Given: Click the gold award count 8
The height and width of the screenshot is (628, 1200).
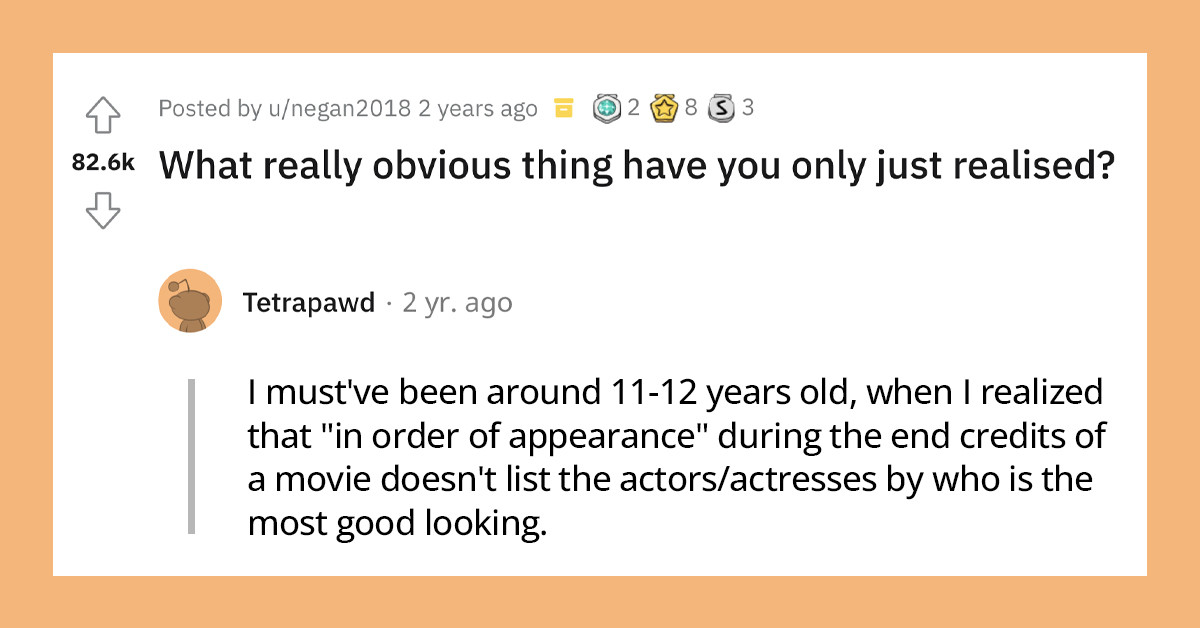Looking at the screenshot, I should coord(690,108).
